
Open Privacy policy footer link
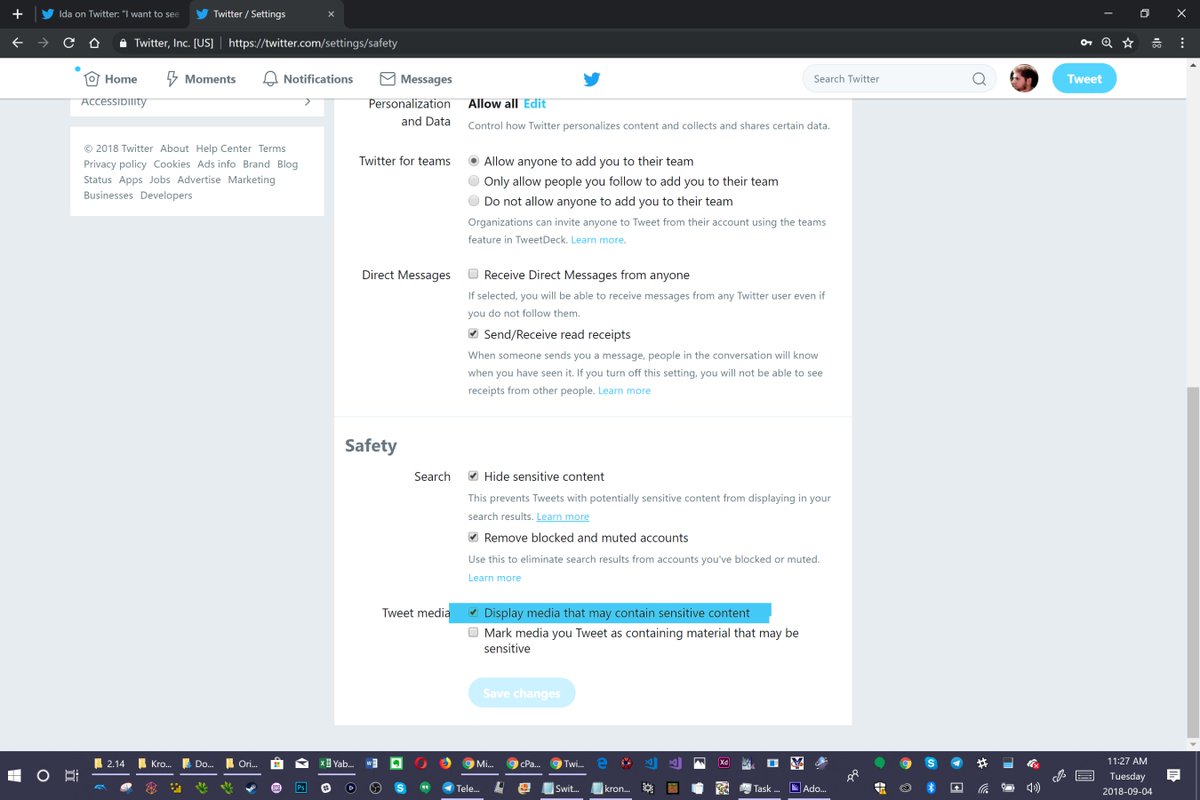point(115,164)
